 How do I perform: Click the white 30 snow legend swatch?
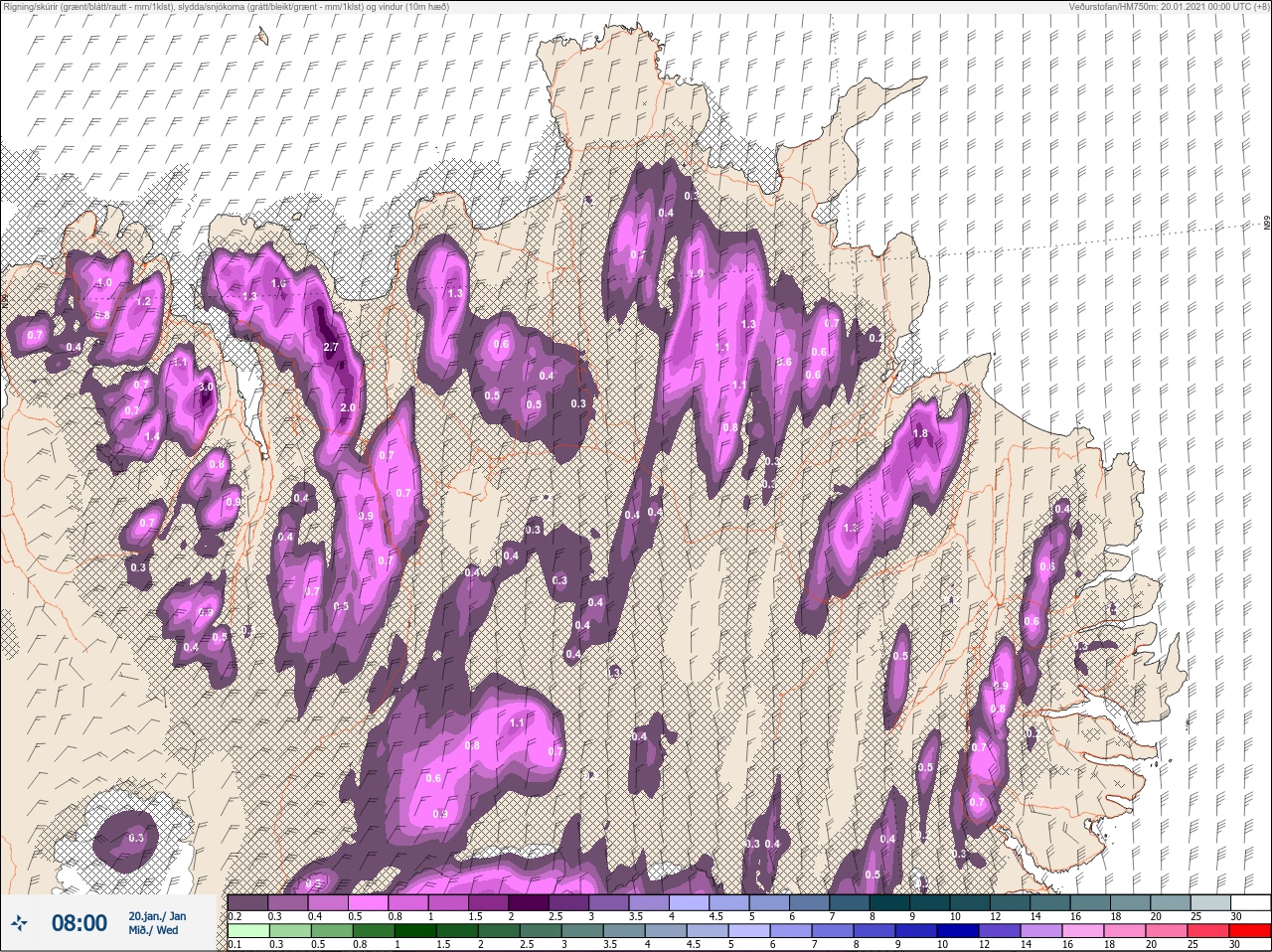(x=1249, y=902)
